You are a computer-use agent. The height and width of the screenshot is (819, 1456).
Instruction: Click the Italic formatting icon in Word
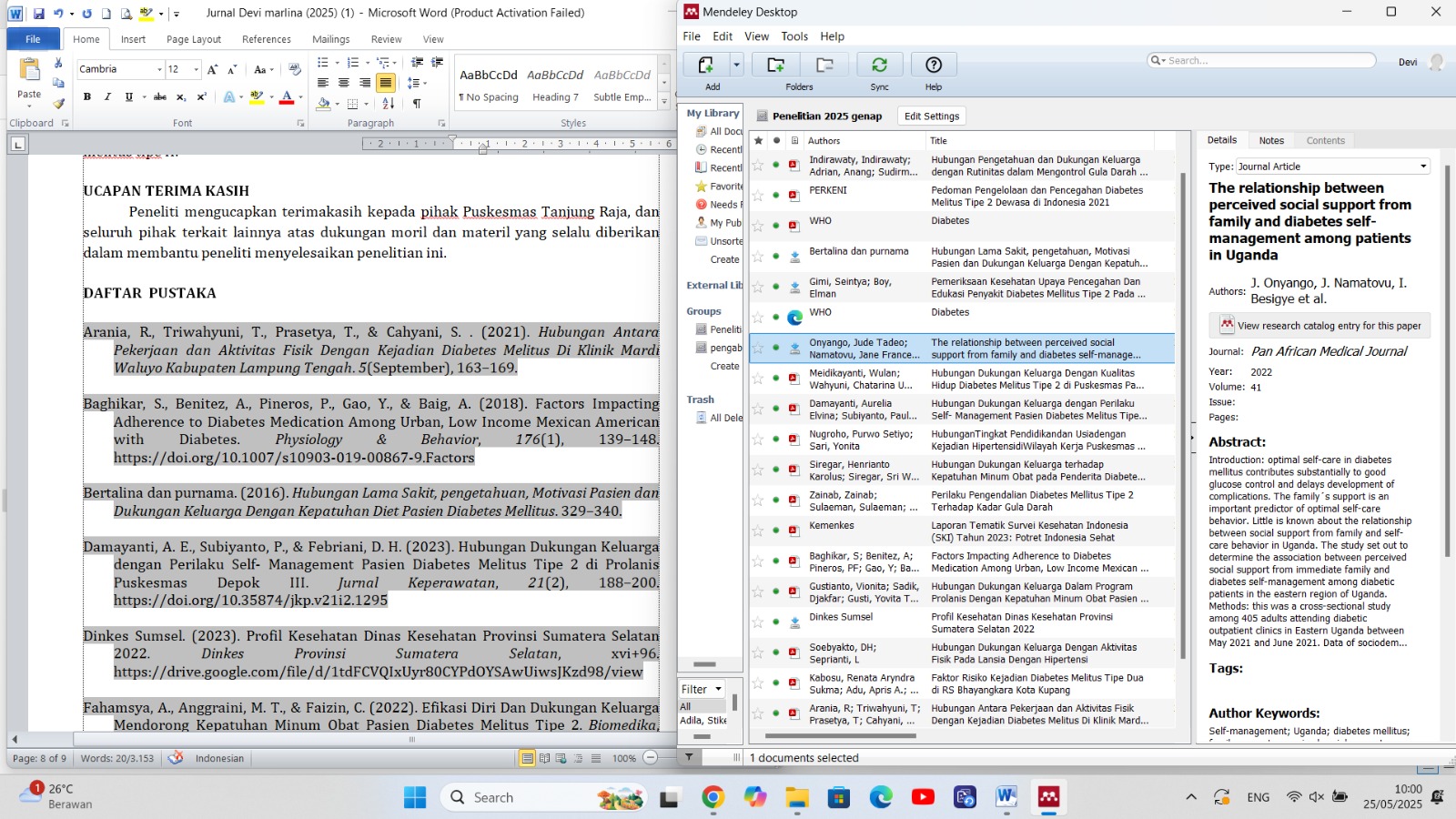point(107,96)
